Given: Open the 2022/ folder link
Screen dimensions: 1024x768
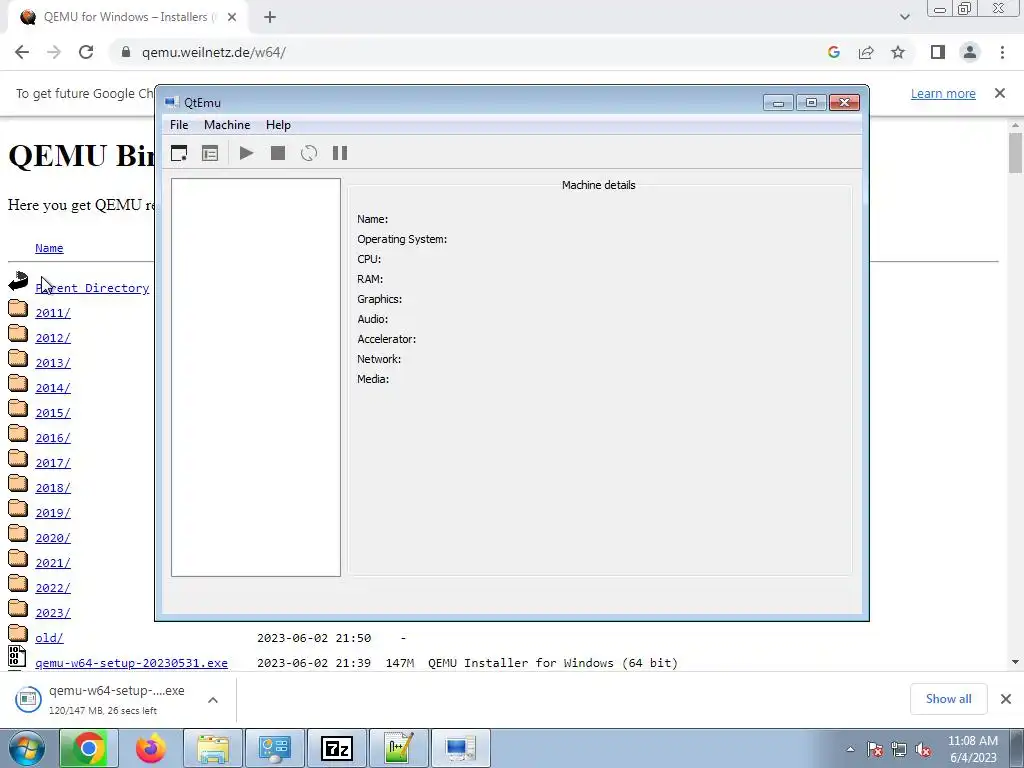Looking at the screenshot, I should coord(53,588).
